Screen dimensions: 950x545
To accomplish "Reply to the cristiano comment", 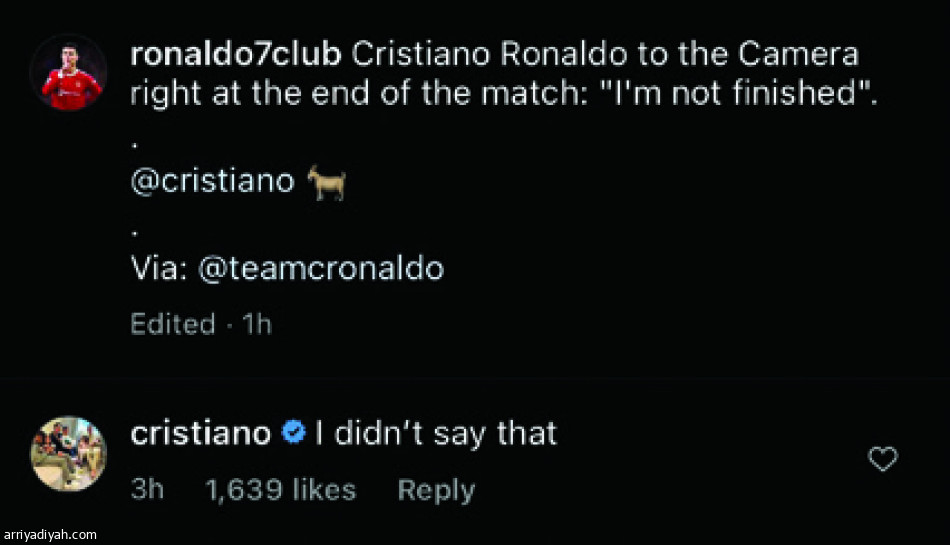I will tap(436, 490).
